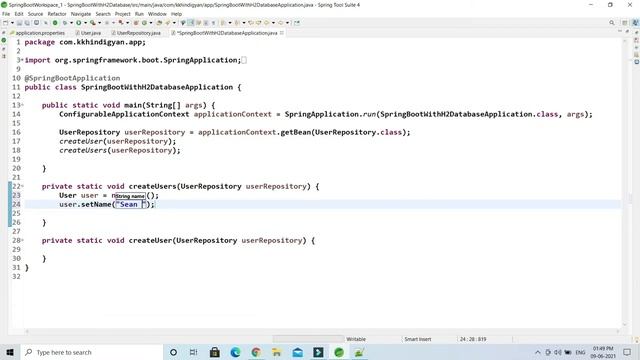Open the Project menu
This screenshot has width=640, height=360.
point(122,14)
